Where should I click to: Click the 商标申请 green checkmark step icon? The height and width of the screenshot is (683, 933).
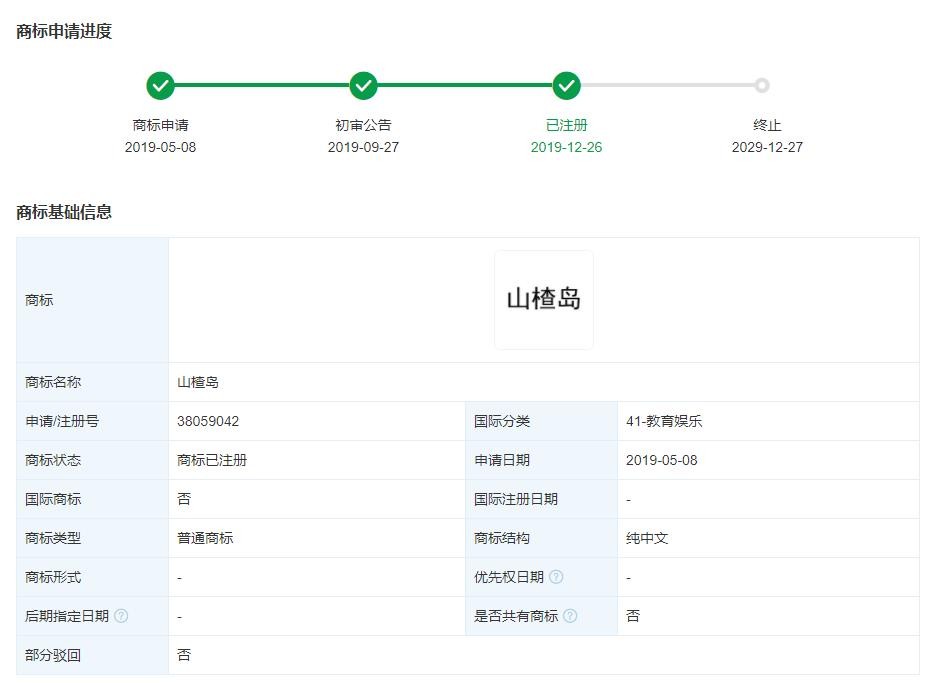160,86
